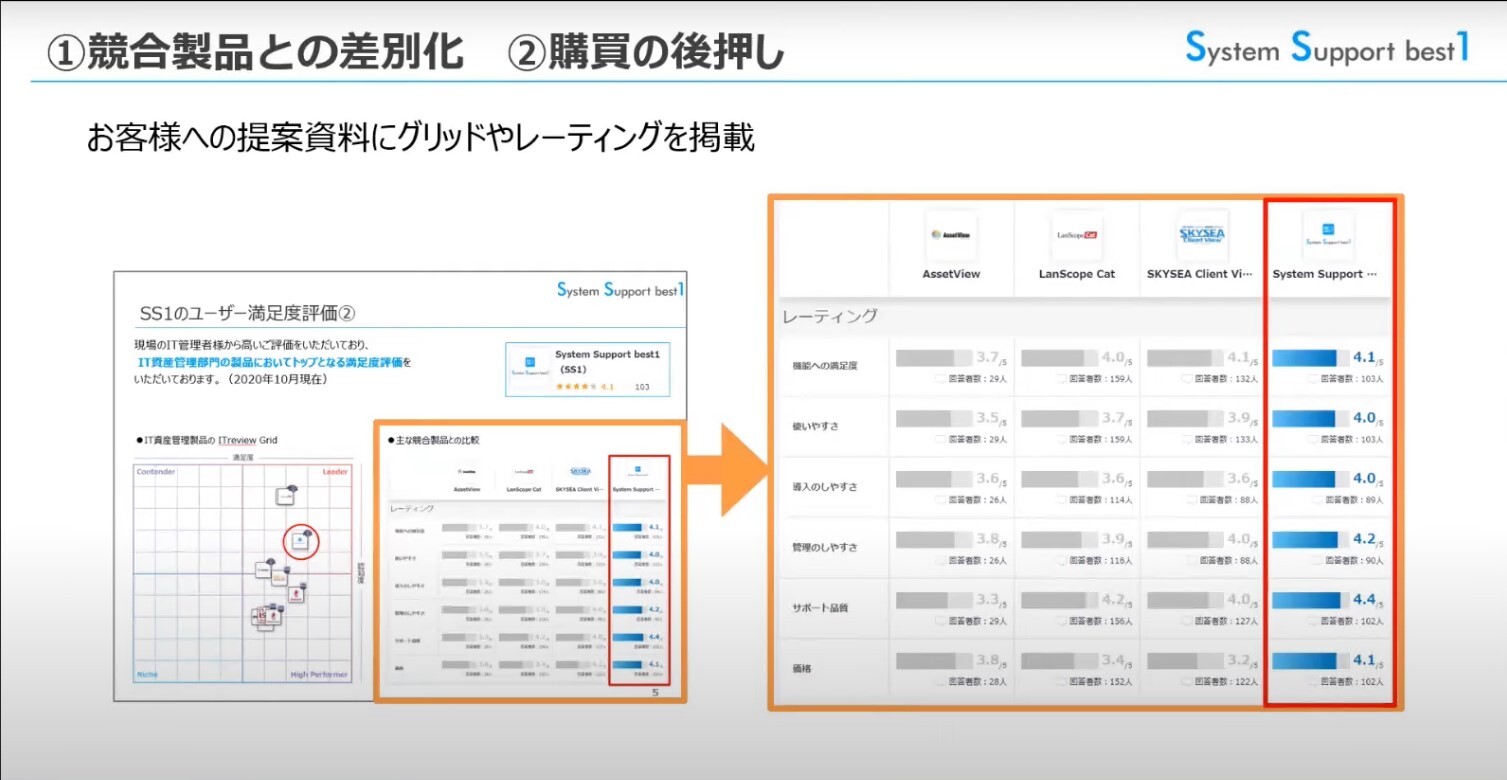Click the System Support best1 logo at the slide's top right
The height and width of the screenshot is (780, 1507).
click(1326, 47)
